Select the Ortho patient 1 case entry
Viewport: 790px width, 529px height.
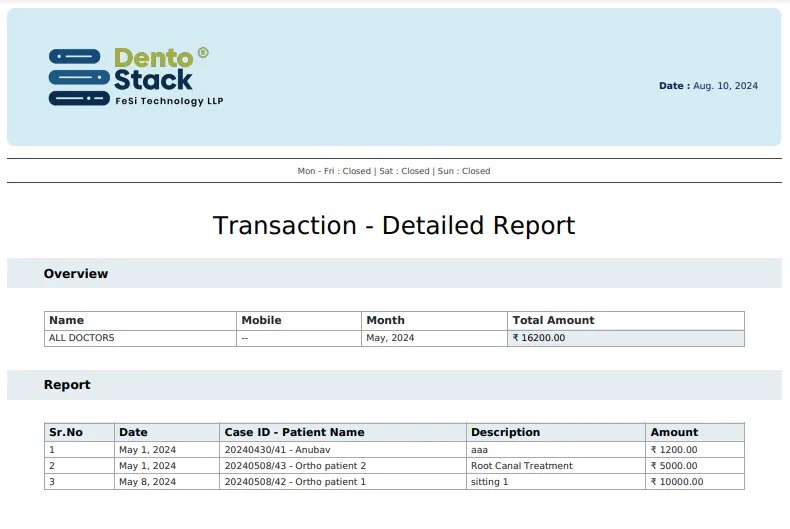[x=295, y=482]
